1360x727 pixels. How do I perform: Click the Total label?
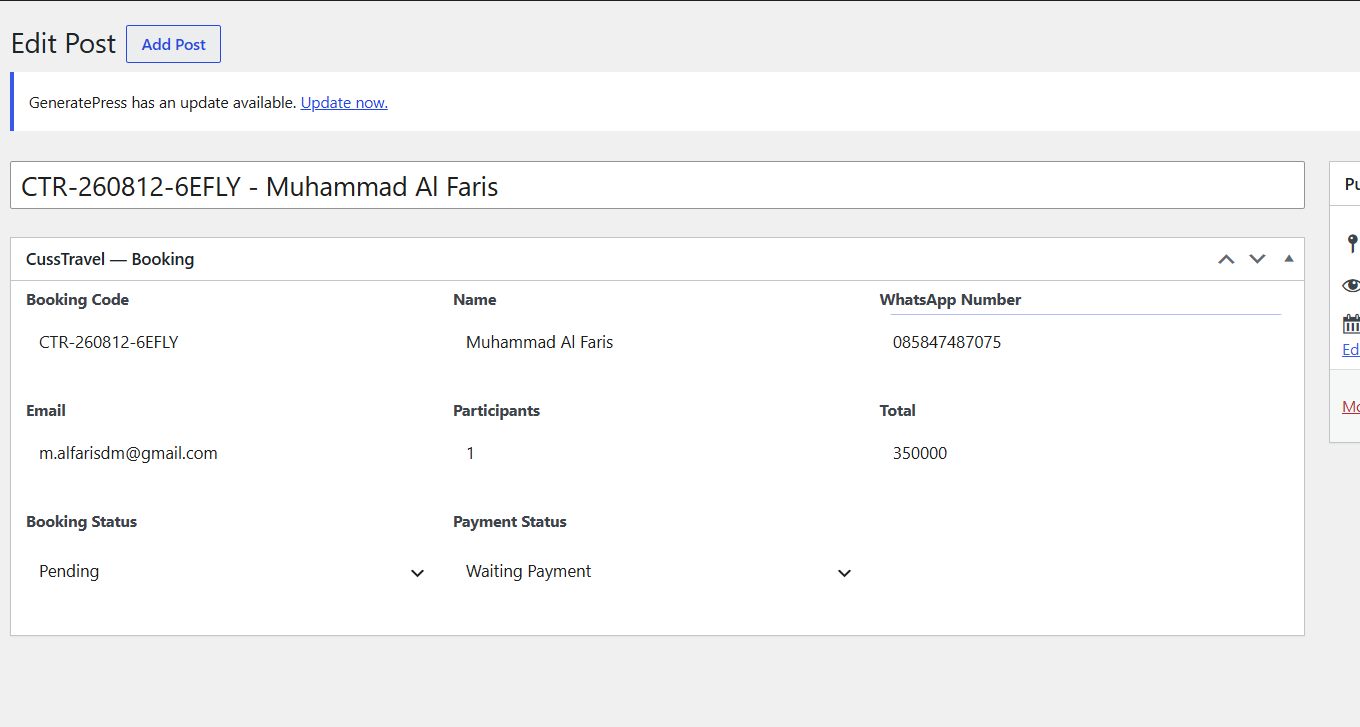coord(898,411)
